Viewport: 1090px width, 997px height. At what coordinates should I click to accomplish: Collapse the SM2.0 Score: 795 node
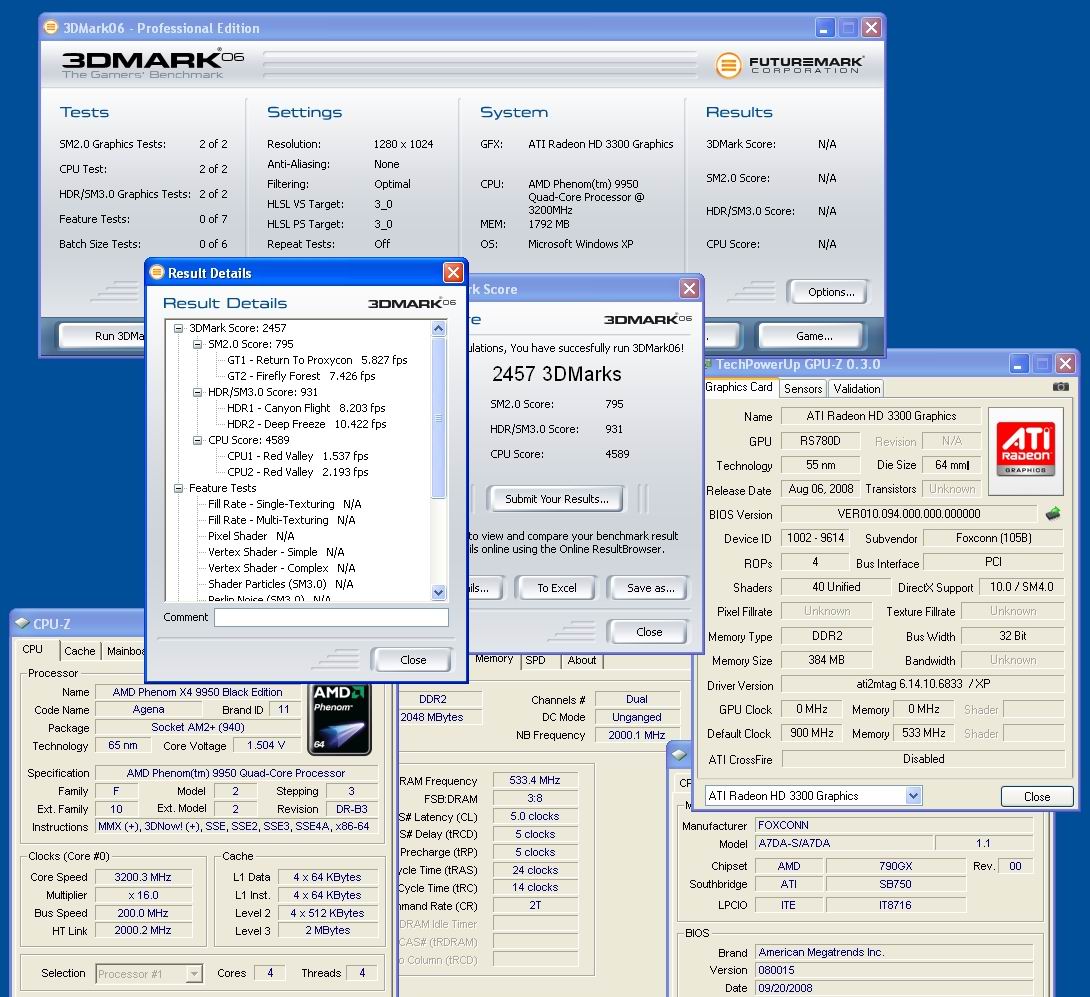point(197,344)
